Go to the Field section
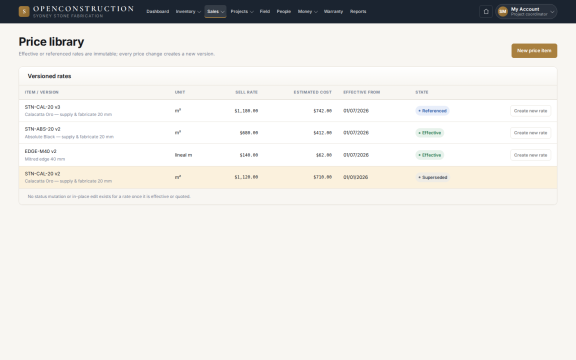Screen dimensions: 576x360 click(x=264, y=11)
